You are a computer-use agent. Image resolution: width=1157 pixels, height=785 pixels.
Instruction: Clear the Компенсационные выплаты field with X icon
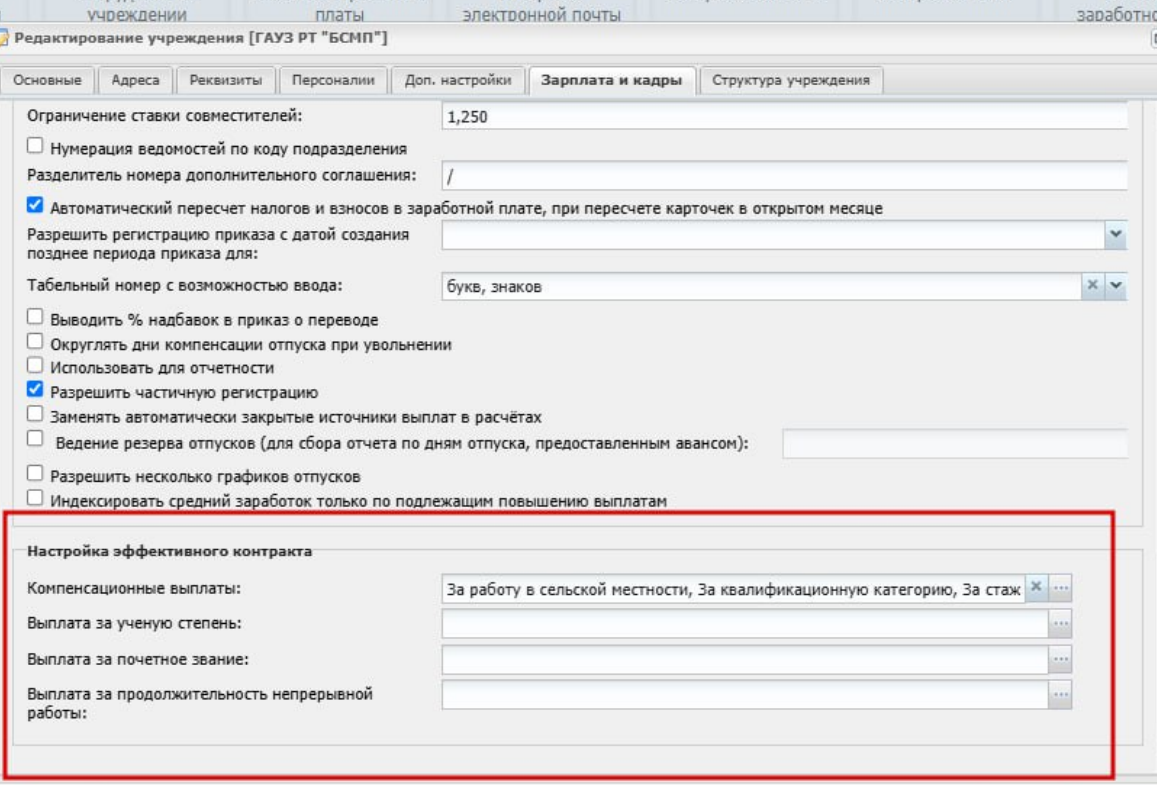(1036, 588)
